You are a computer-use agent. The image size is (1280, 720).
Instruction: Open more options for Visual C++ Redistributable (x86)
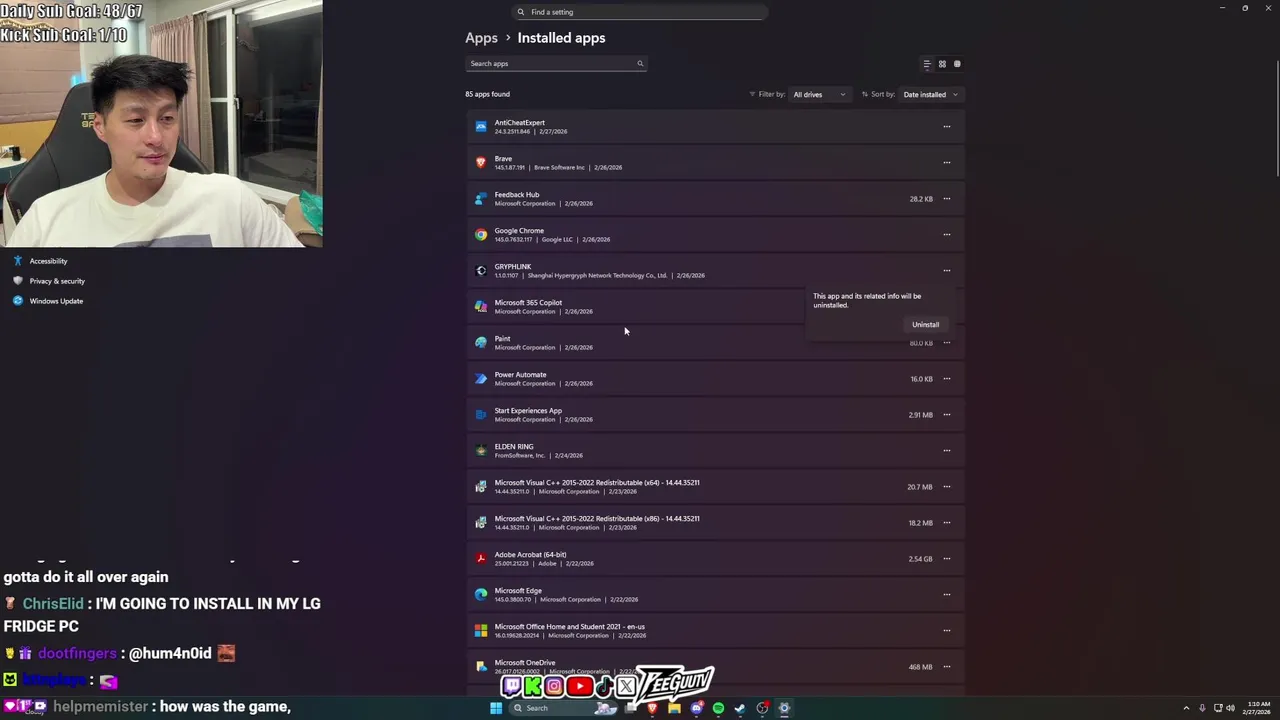click(x=947, y=523)
